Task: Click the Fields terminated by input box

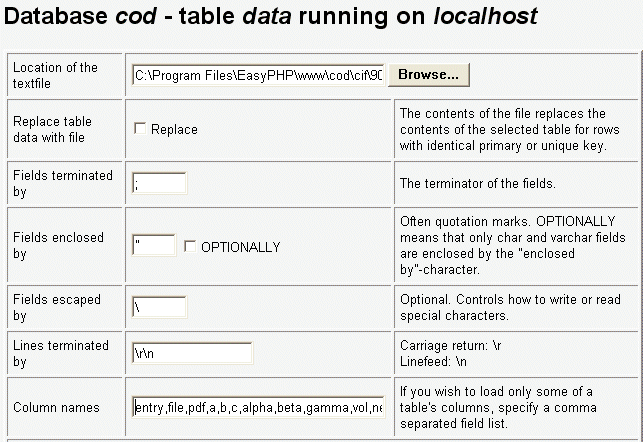Action: 159,183
